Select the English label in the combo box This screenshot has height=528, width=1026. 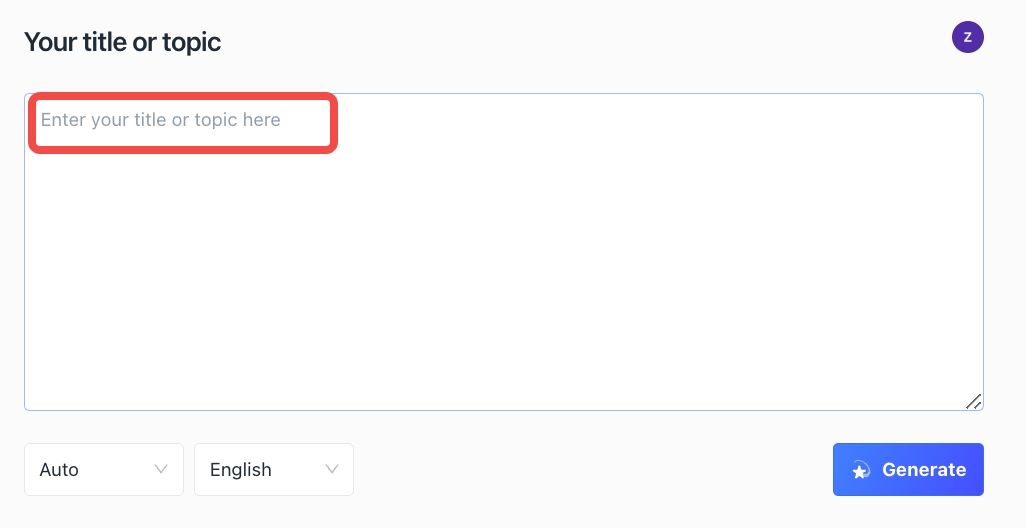tap(240, 470)
